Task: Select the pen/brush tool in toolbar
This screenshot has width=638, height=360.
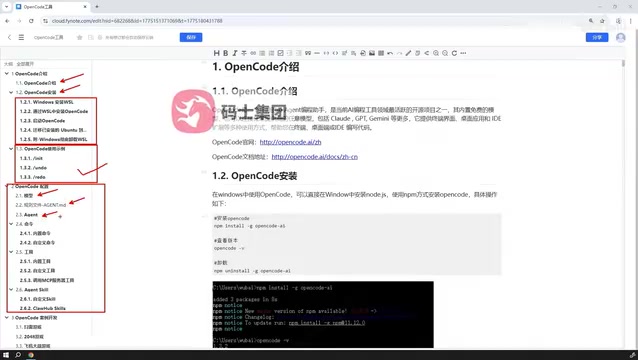Action: [409, 53]
